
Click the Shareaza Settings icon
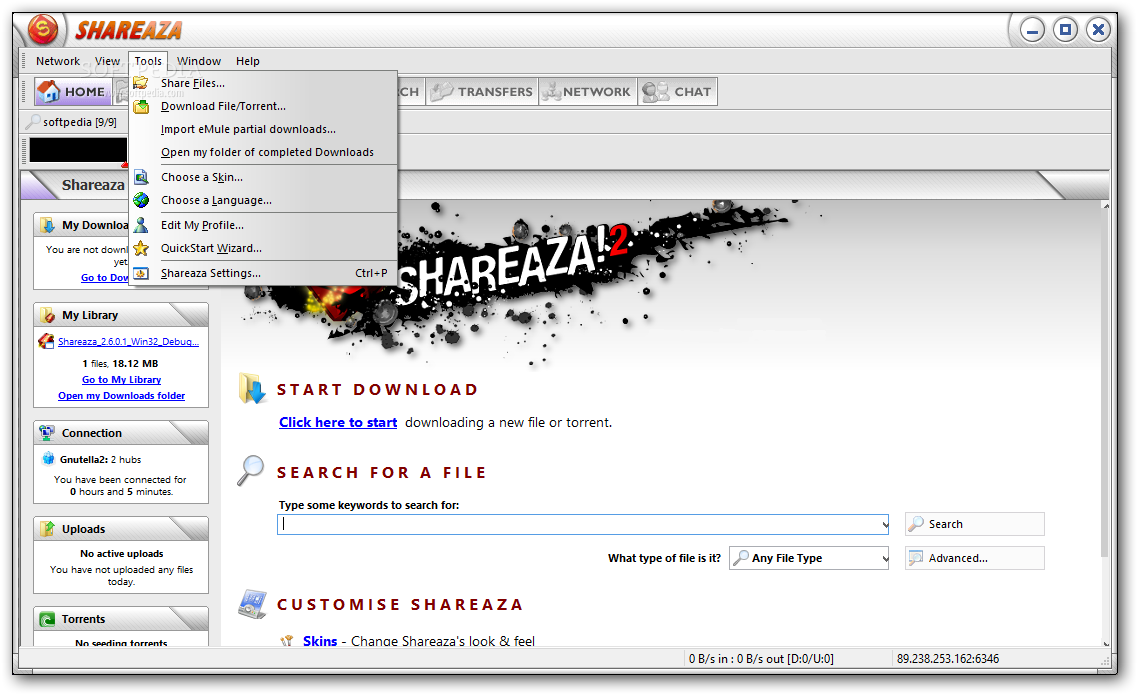pos(141,273)
